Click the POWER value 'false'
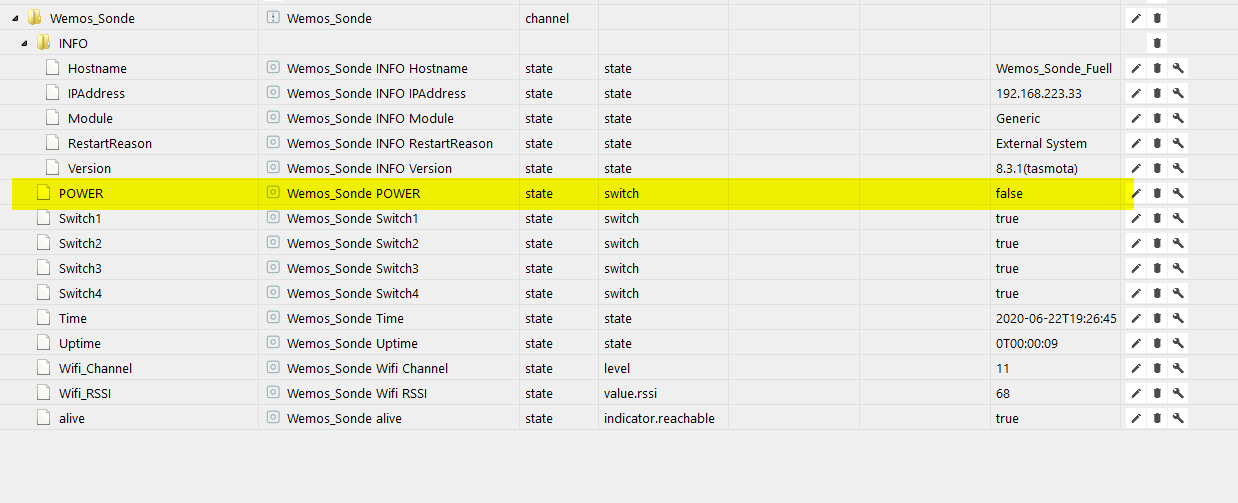This screenshot has height=503, width=1238. [1009, 193]
